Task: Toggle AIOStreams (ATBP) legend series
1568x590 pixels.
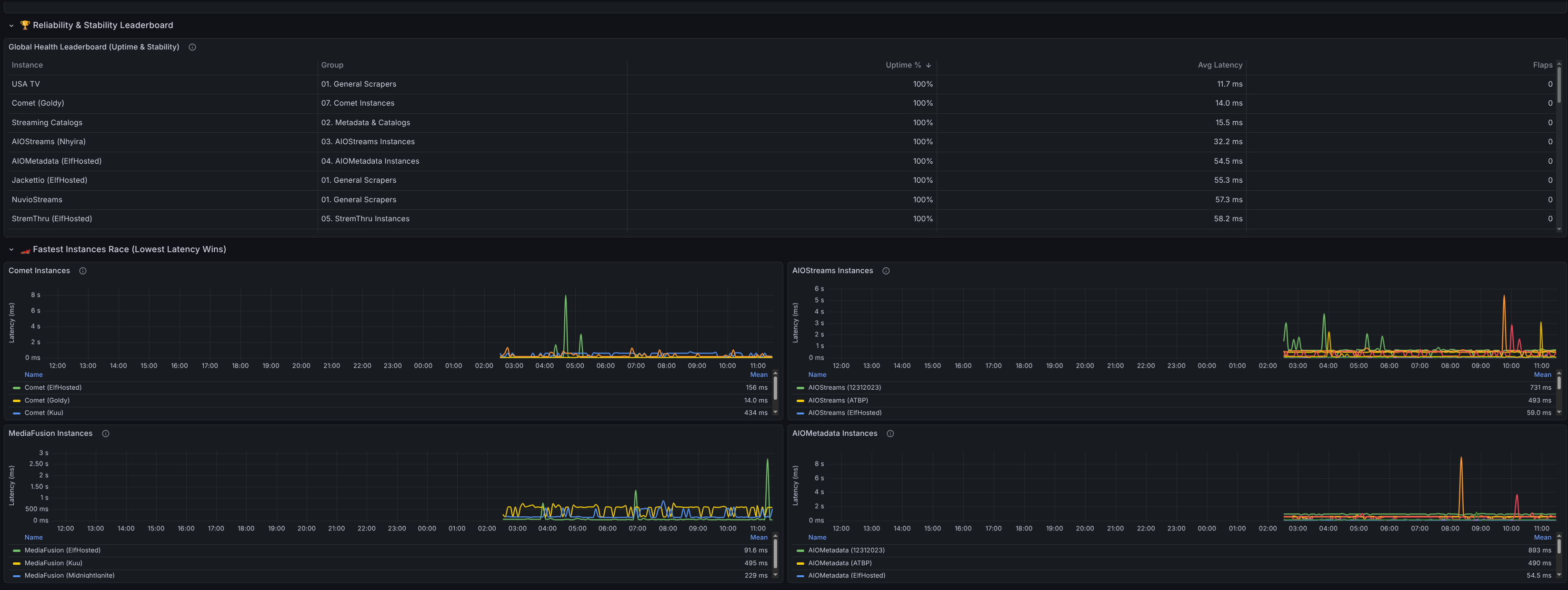Action: 838,400
